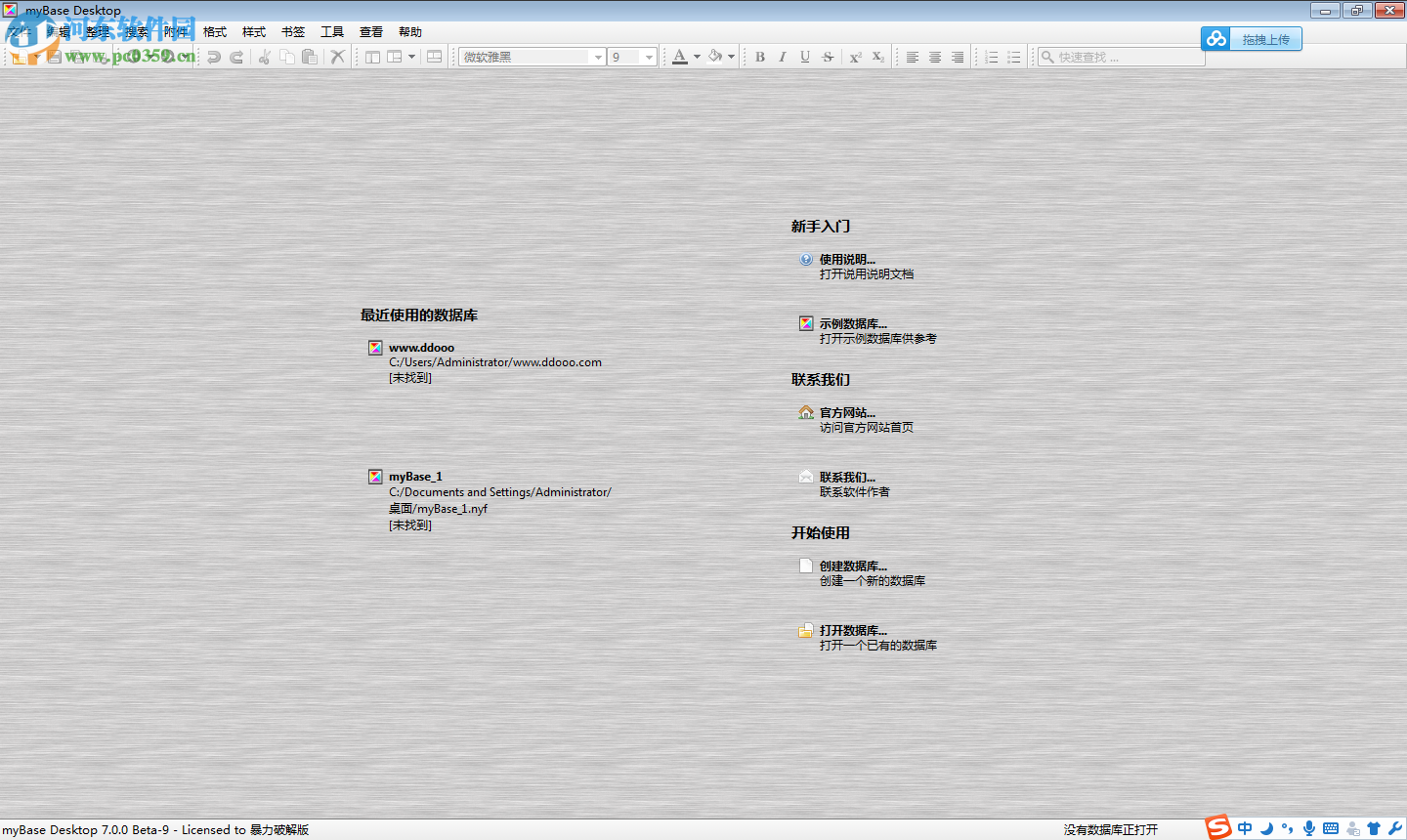This screenshot has width=1407, height=840.
Task: Insert a numbered list
Action: (x=992, y=57)
